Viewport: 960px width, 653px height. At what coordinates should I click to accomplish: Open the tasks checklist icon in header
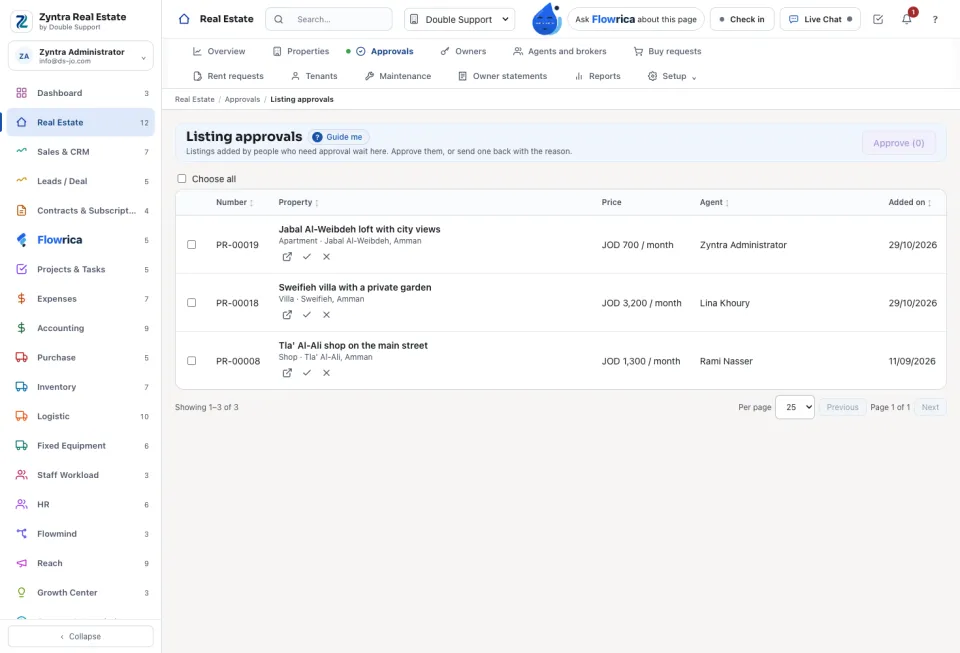click(x=878, y=19)
